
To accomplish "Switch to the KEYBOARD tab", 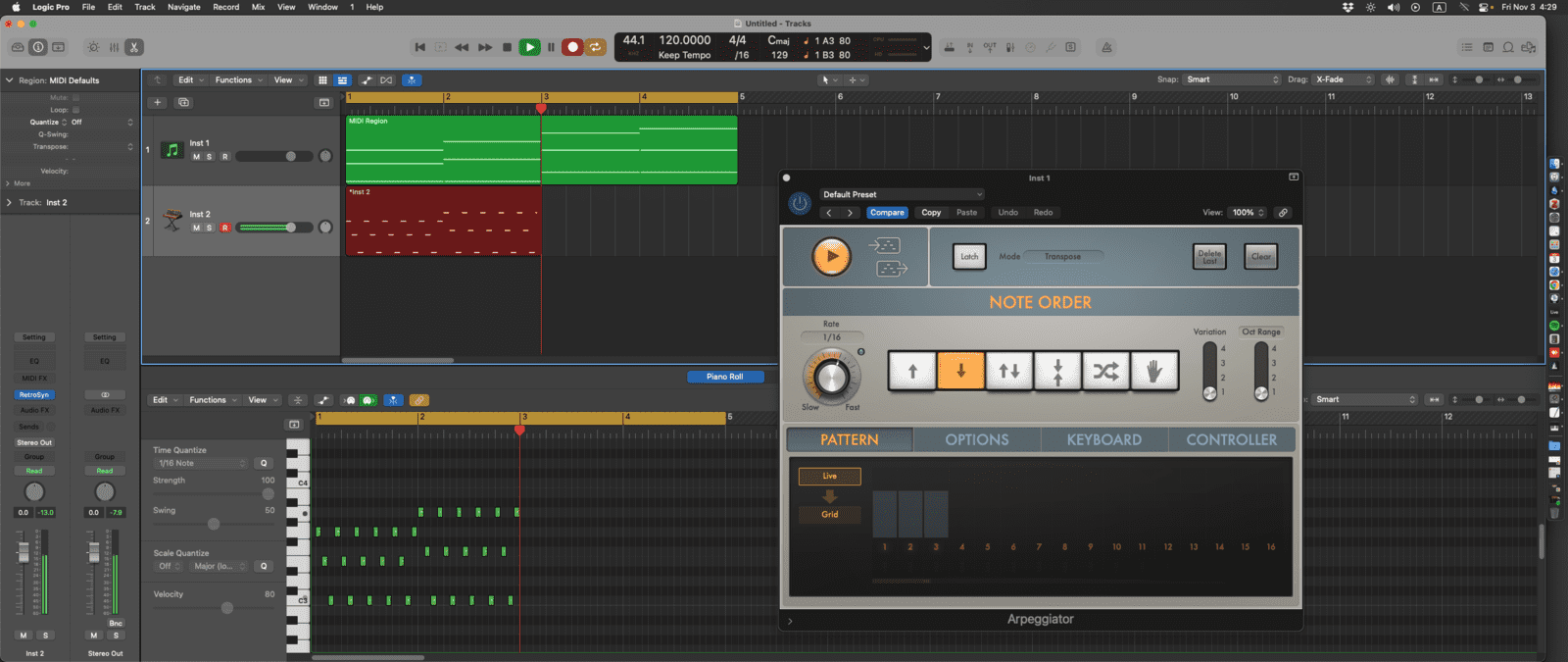I will tap(1104, 440).
